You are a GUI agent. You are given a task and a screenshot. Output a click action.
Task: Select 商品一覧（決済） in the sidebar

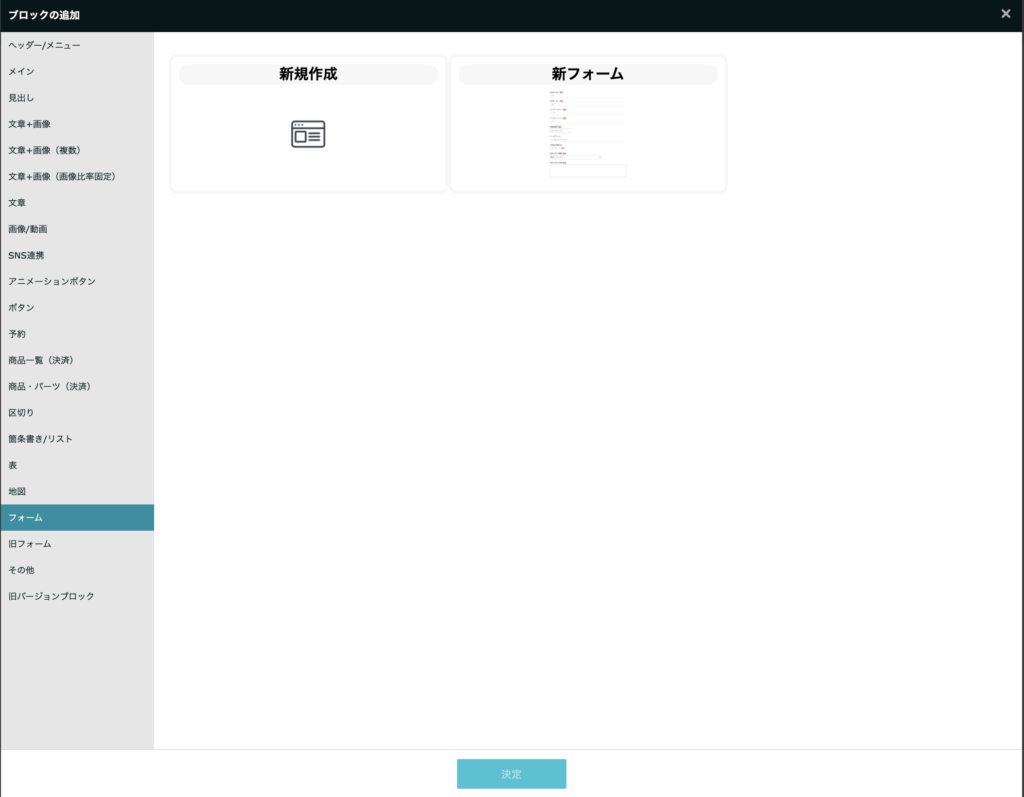point(41,360)
